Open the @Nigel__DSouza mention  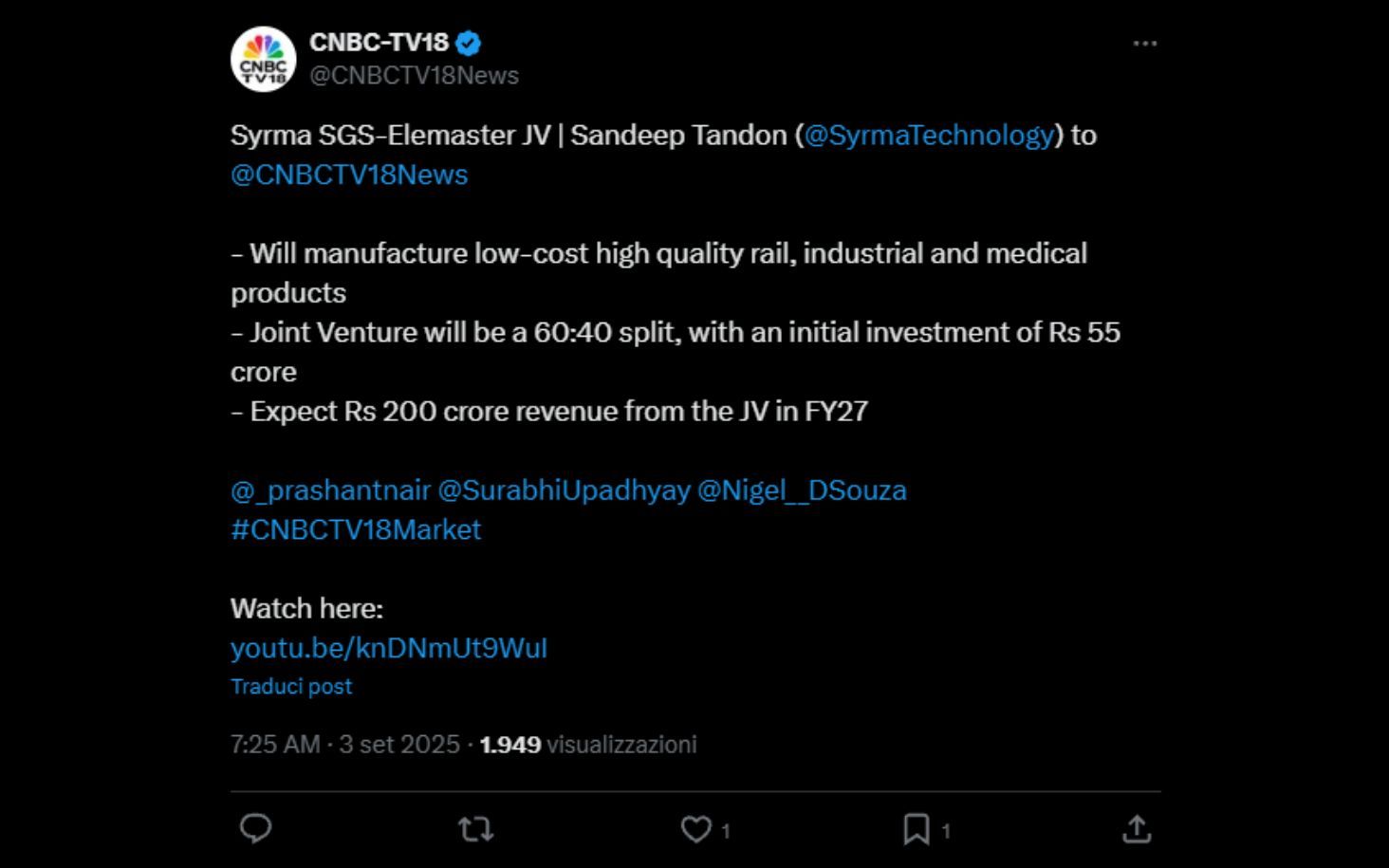click(802, 490)
